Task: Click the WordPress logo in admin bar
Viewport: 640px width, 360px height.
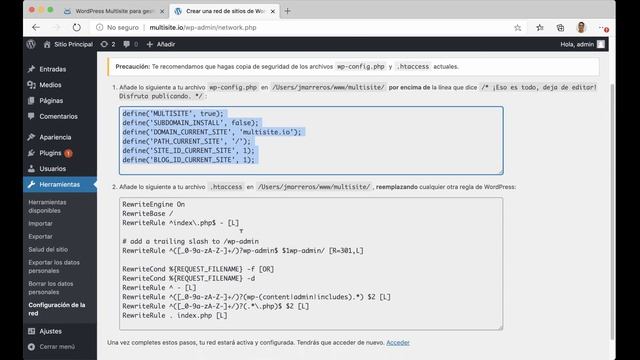Action: coord(31,44)
